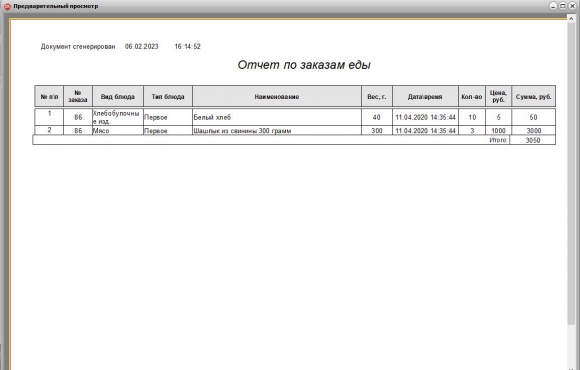Click the Сумма, руб. column header

533,97
